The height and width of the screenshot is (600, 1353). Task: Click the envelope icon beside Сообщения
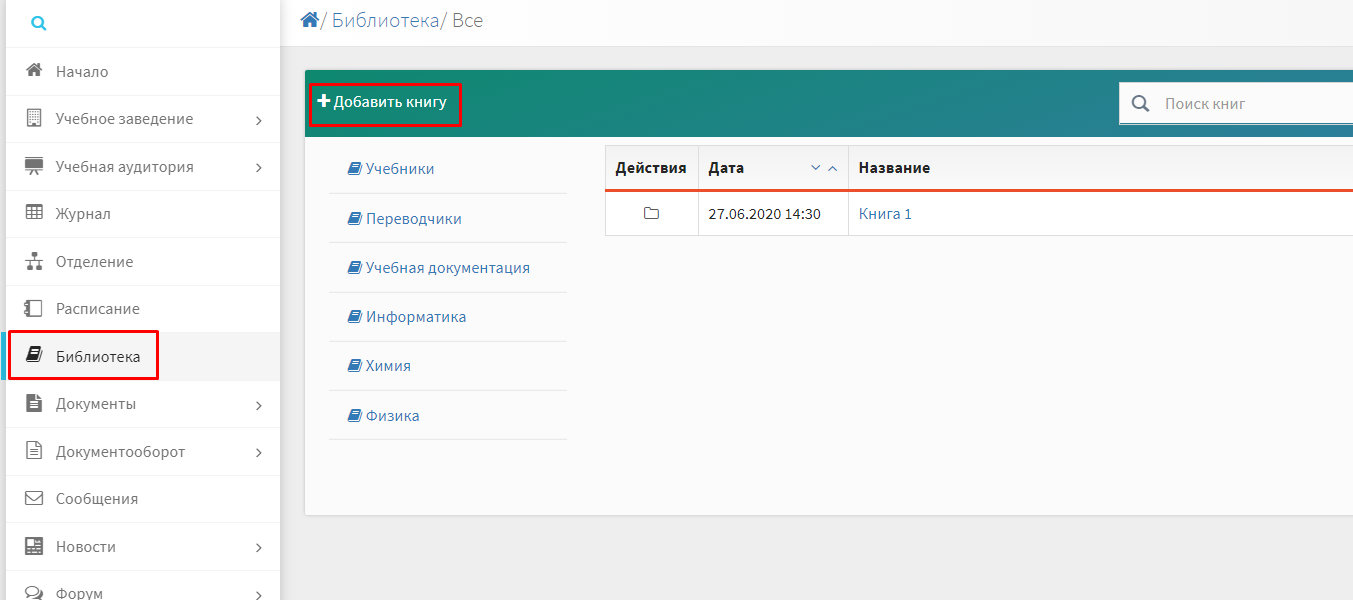point(34,498)
